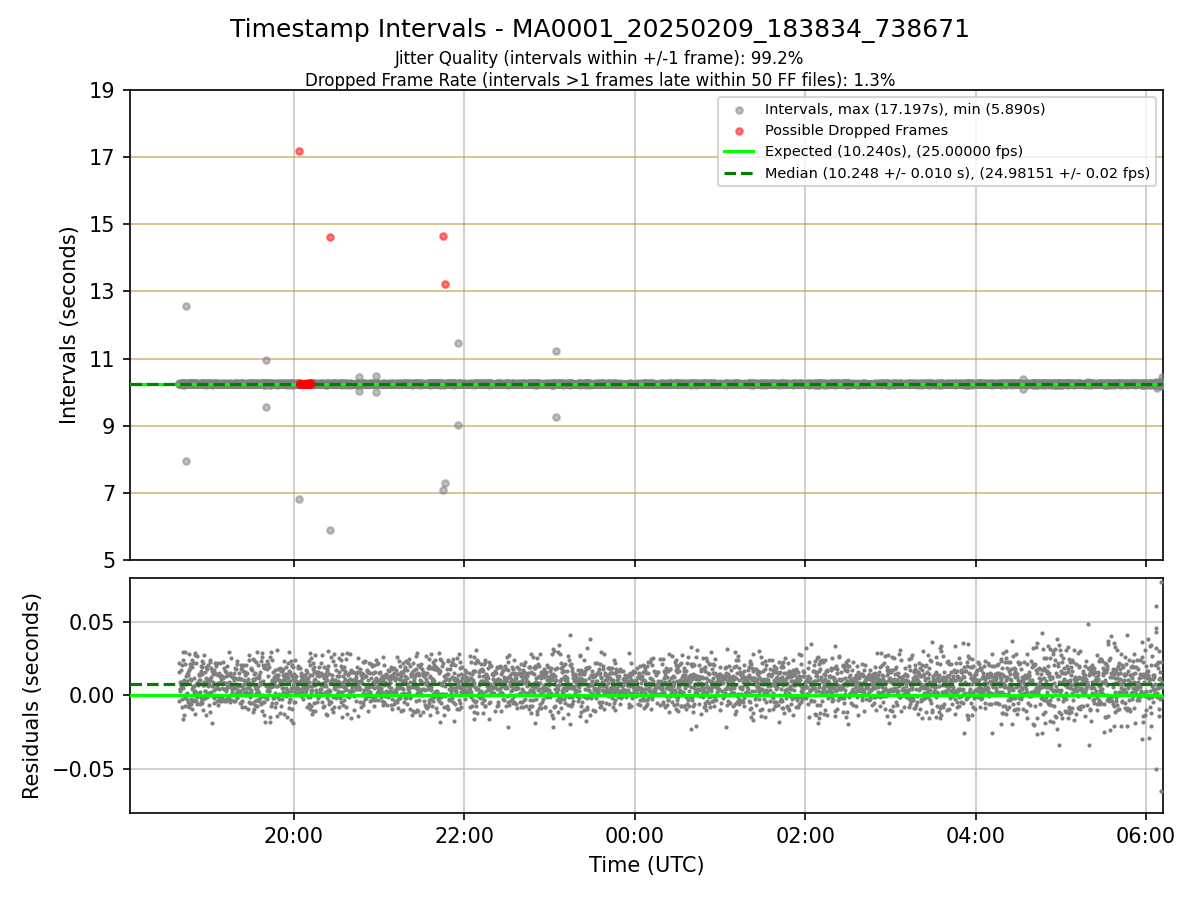
Task: Click the x-axis tick label '00:00'
Action: pos(634,834)
